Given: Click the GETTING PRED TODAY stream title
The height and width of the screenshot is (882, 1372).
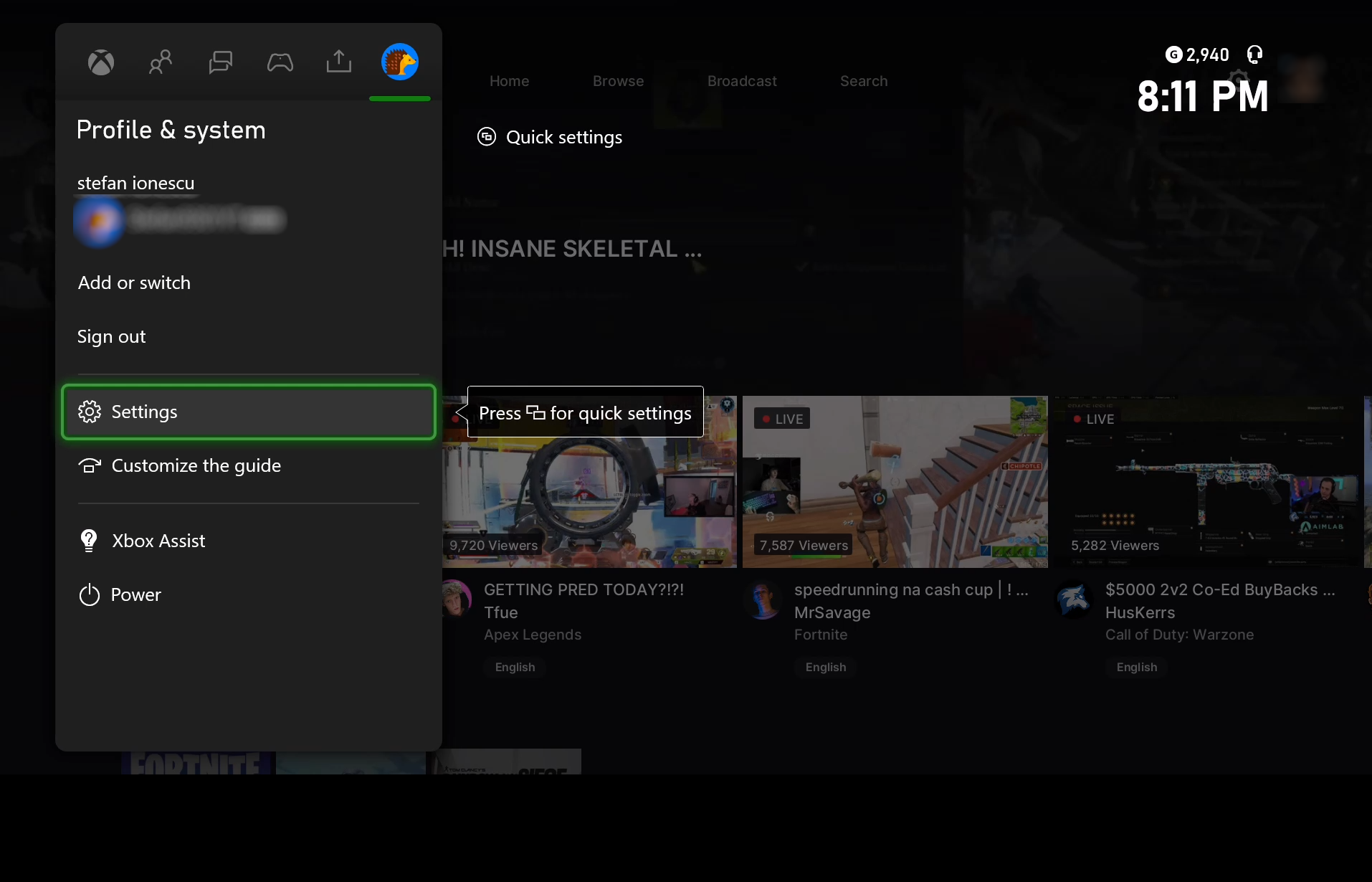Looking at the screenshot, I should pos(583,589).
